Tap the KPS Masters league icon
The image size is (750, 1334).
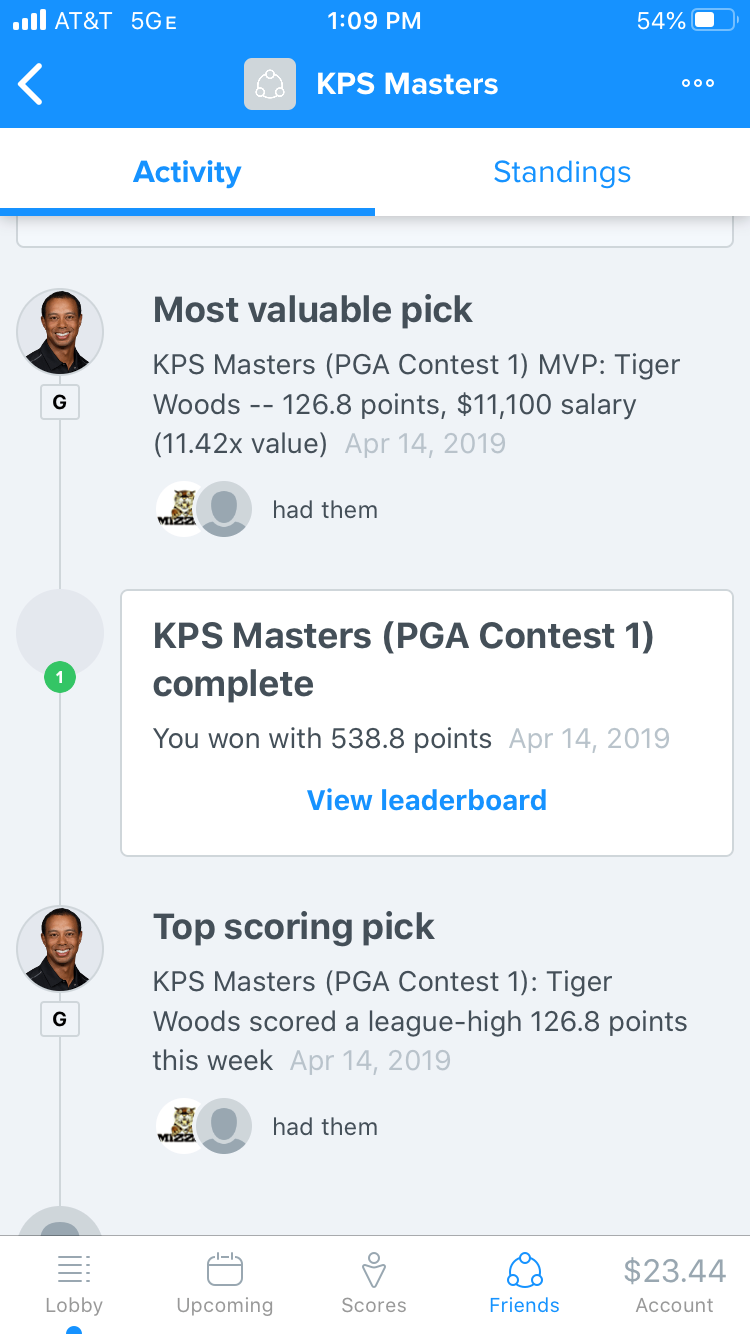pos(270,84)
